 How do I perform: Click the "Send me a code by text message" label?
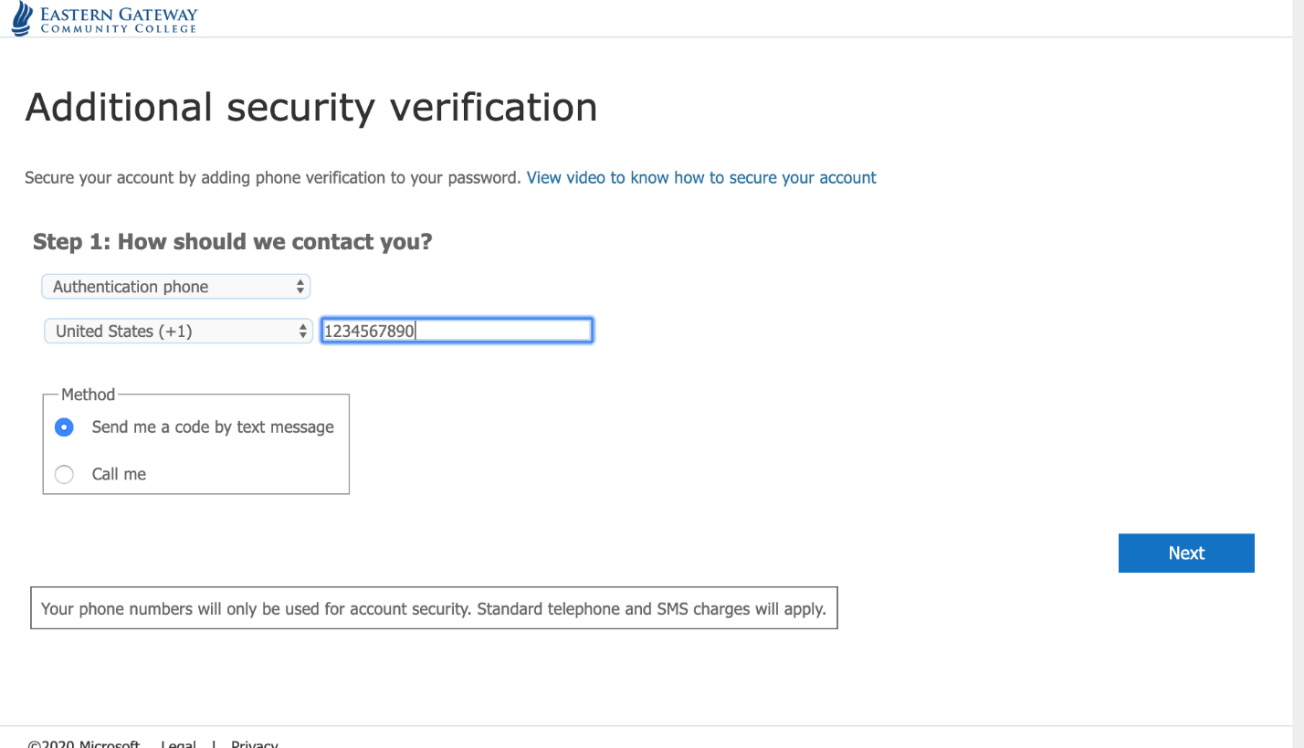click(x=212, y=427)
